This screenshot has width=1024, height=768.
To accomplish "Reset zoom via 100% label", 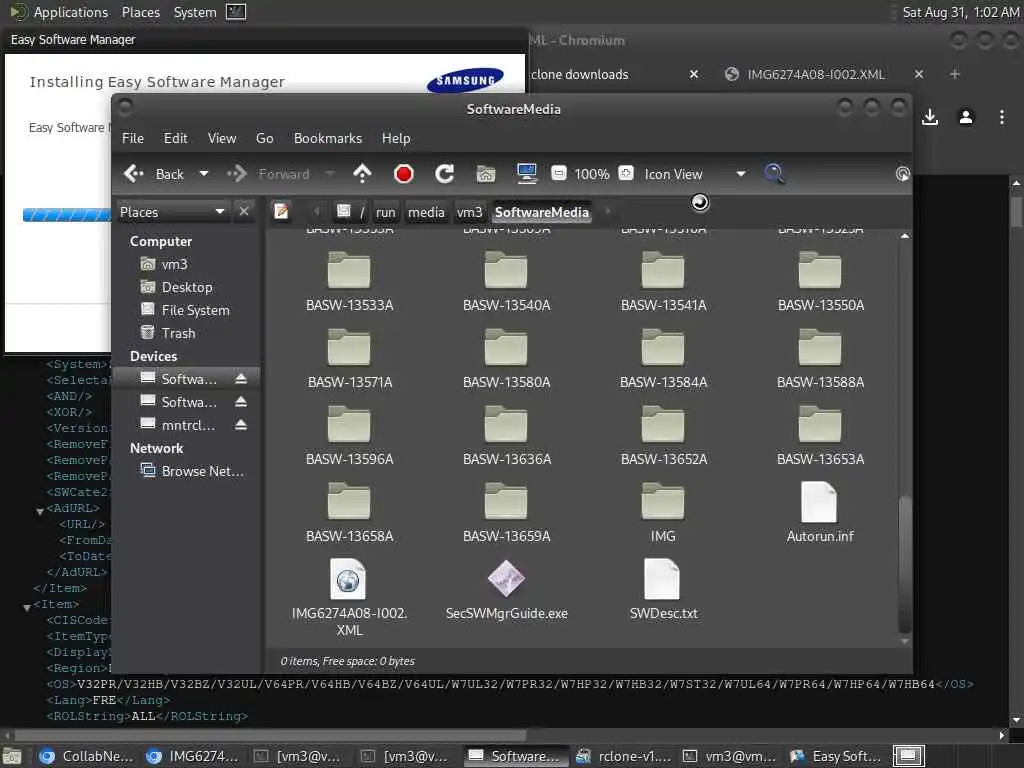I will pyautogui.click(x=592, y=174).
